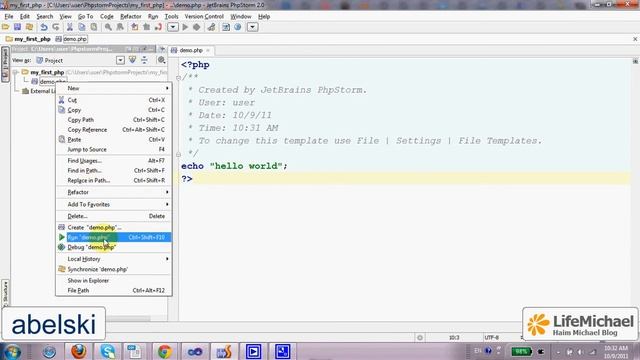Open Settings via wrench toolbar icon
This screenshot has height=360, width=640.
(211, 27)
